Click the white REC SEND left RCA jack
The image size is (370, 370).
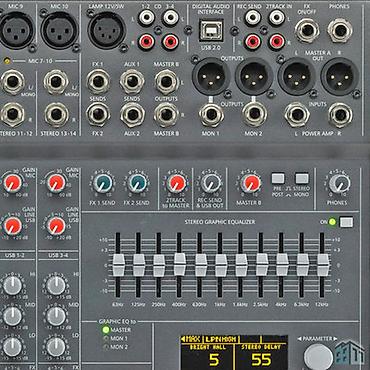(x=253, y=18)
